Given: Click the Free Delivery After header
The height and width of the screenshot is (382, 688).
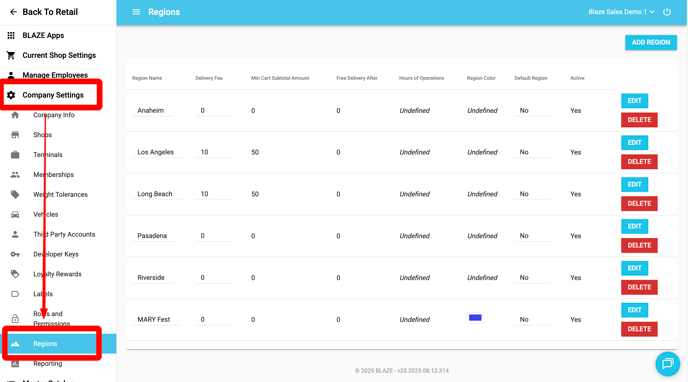Looking at the screenshot, I should pyautogui.click(x=357, y=78).
